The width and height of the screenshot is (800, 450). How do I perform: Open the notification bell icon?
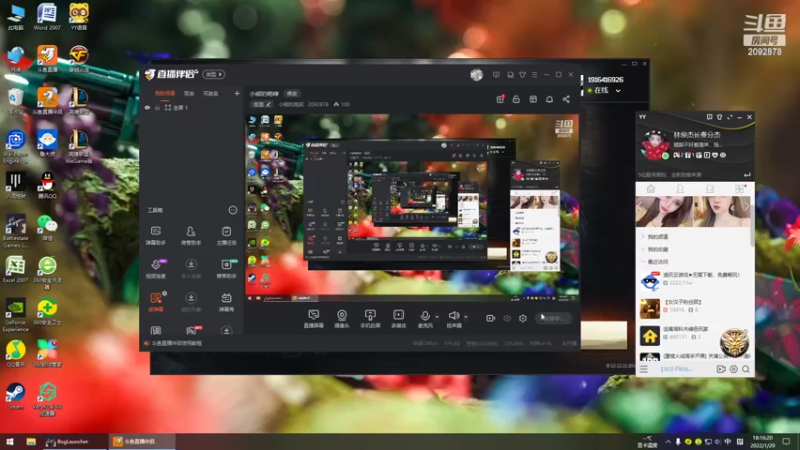tap(549, 99)
